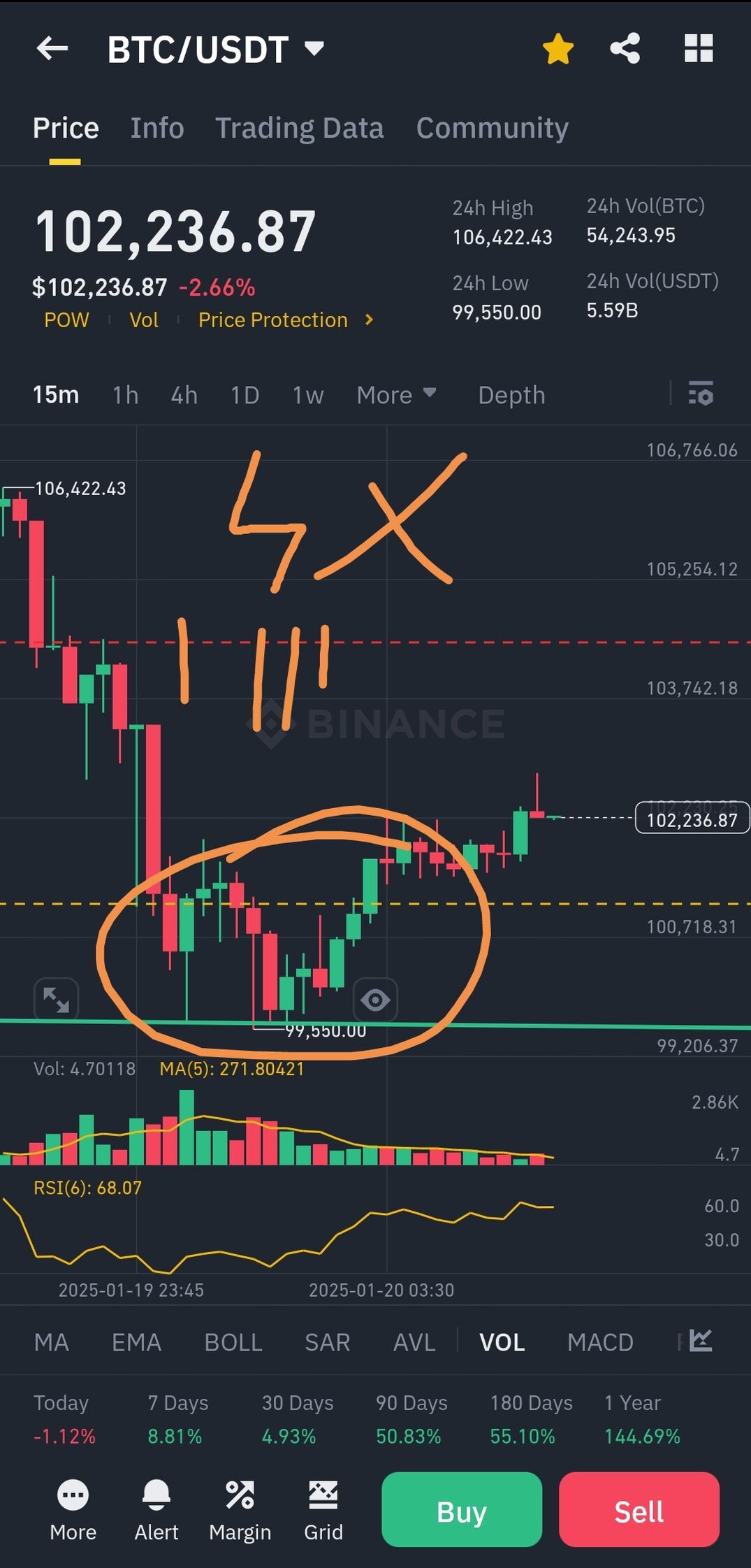This screenshot has height=1568, width=751.
Task: Select the 4h timeframe
Action: pos(184,395)
